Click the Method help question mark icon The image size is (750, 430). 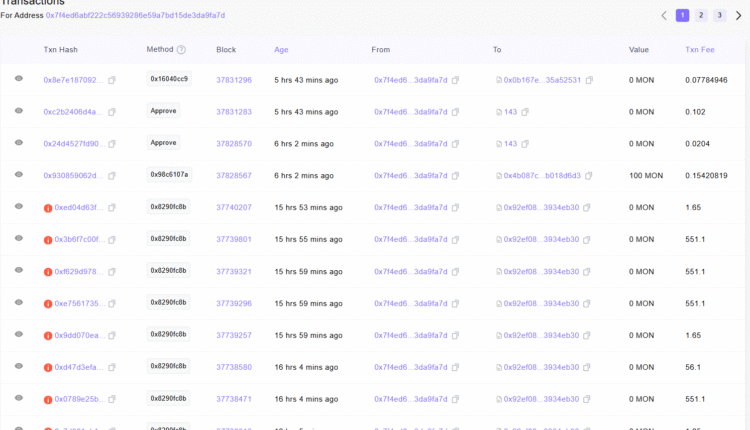click(x=181, y=49)
